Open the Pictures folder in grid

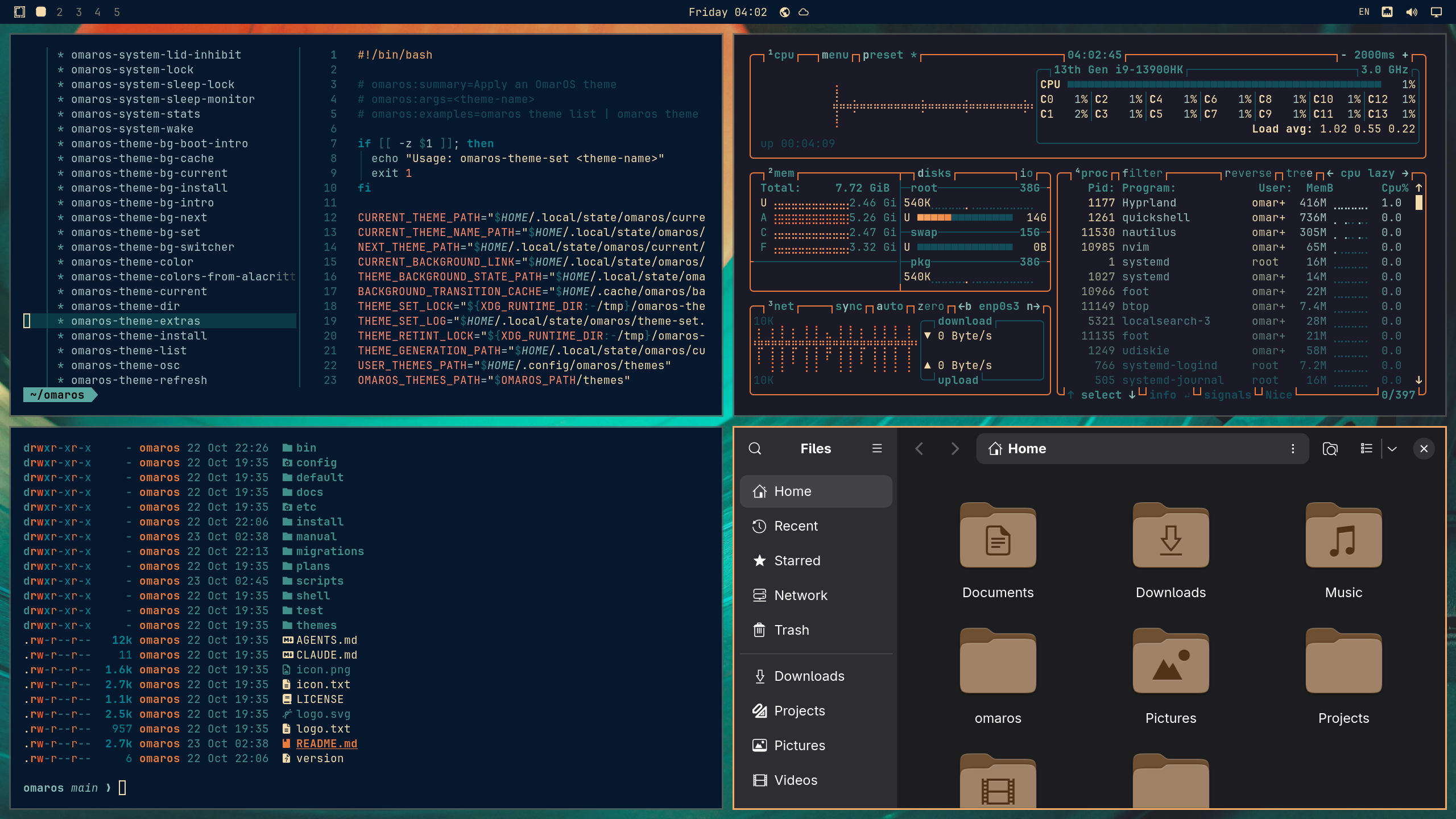(x=1170, y=676)
